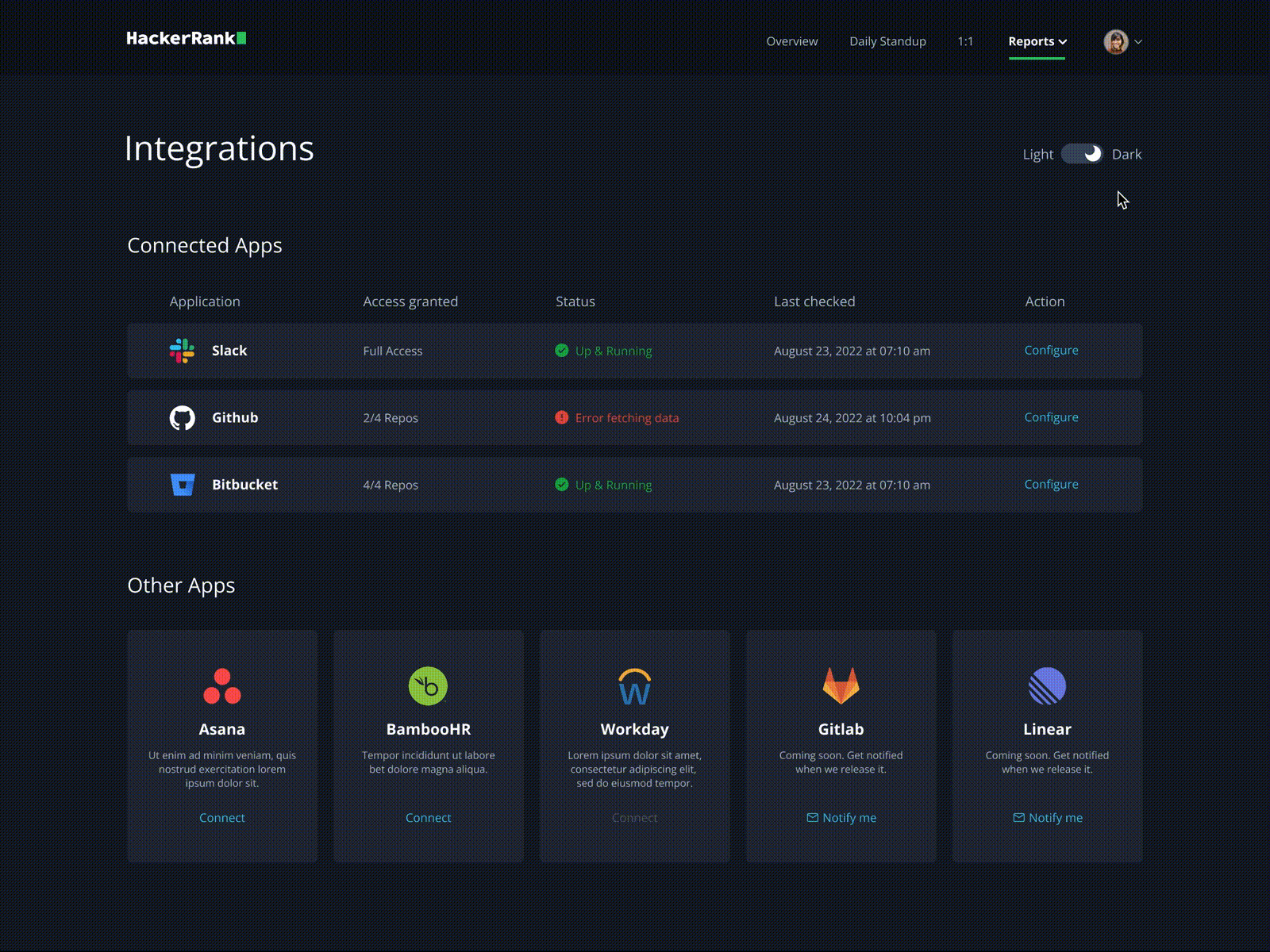Image resolution: width=1270 pixels, height=952 pixels.
Task: Configure the Github integration
Action: pos(1051,417)
